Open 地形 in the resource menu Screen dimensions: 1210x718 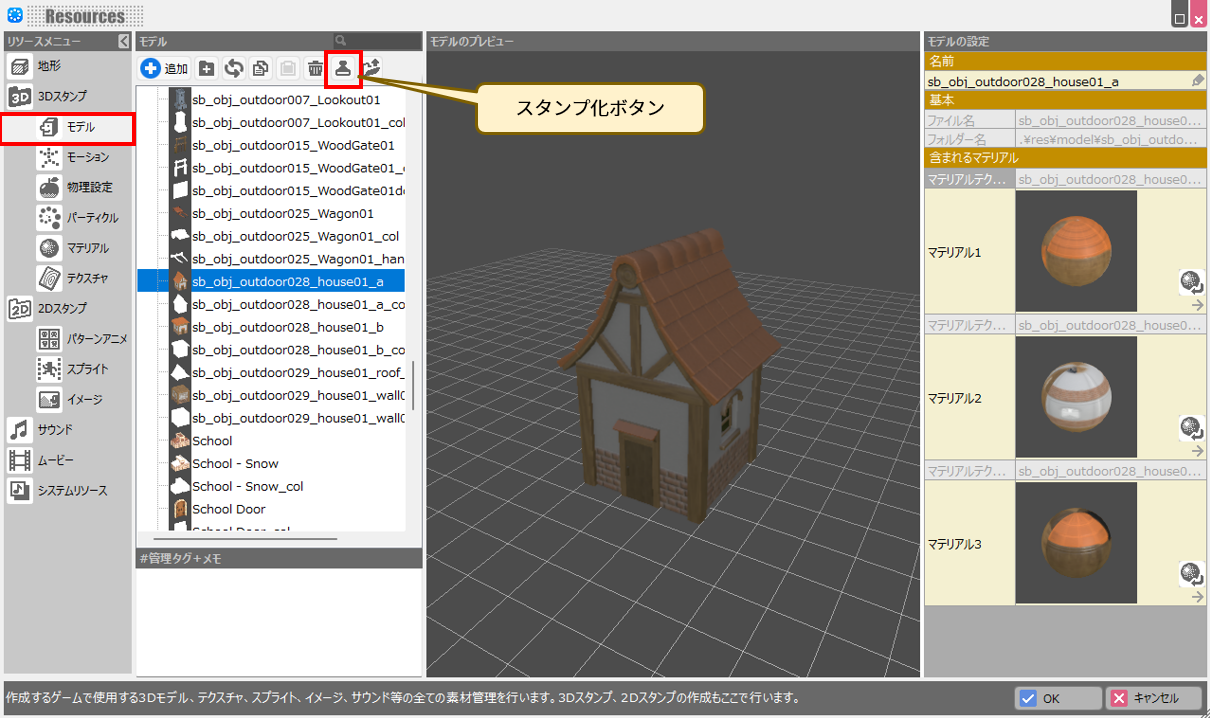(x=48, y=66)
